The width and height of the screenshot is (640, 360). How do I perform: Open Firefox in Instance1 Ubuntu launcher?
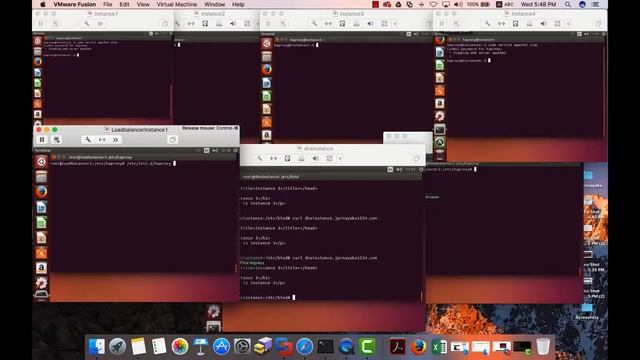[38, 62]
